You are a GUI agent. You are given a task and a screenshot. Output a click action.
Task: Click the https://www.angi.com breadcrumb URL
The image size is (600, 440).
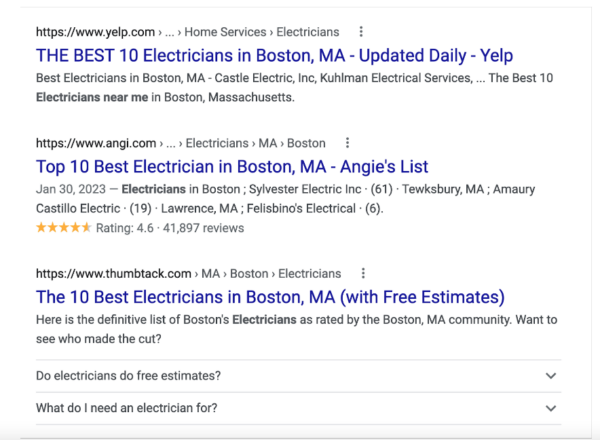96,143
